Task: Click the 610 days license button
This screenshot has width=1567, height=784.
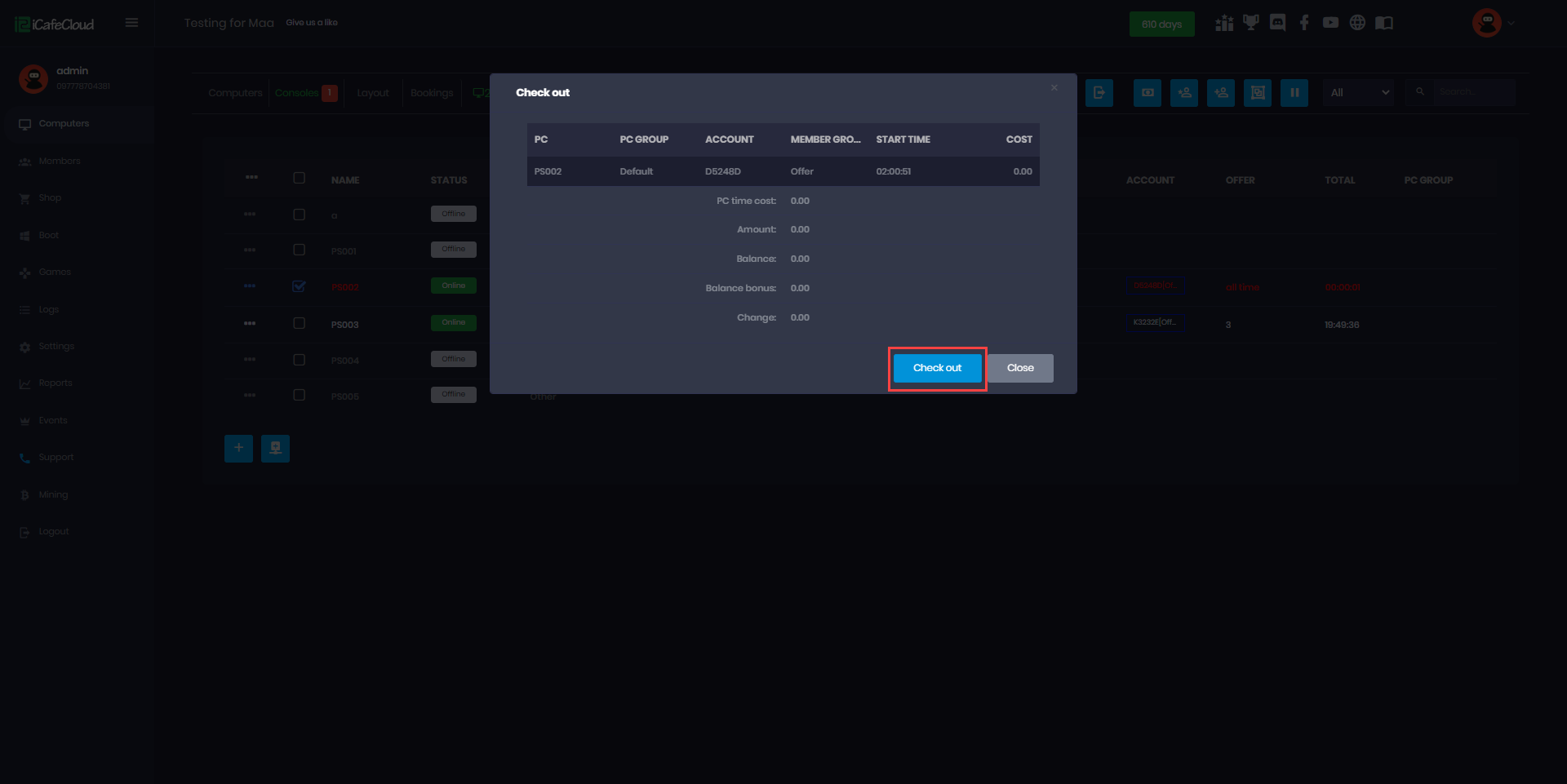Action: click(x=1161, y=24)
